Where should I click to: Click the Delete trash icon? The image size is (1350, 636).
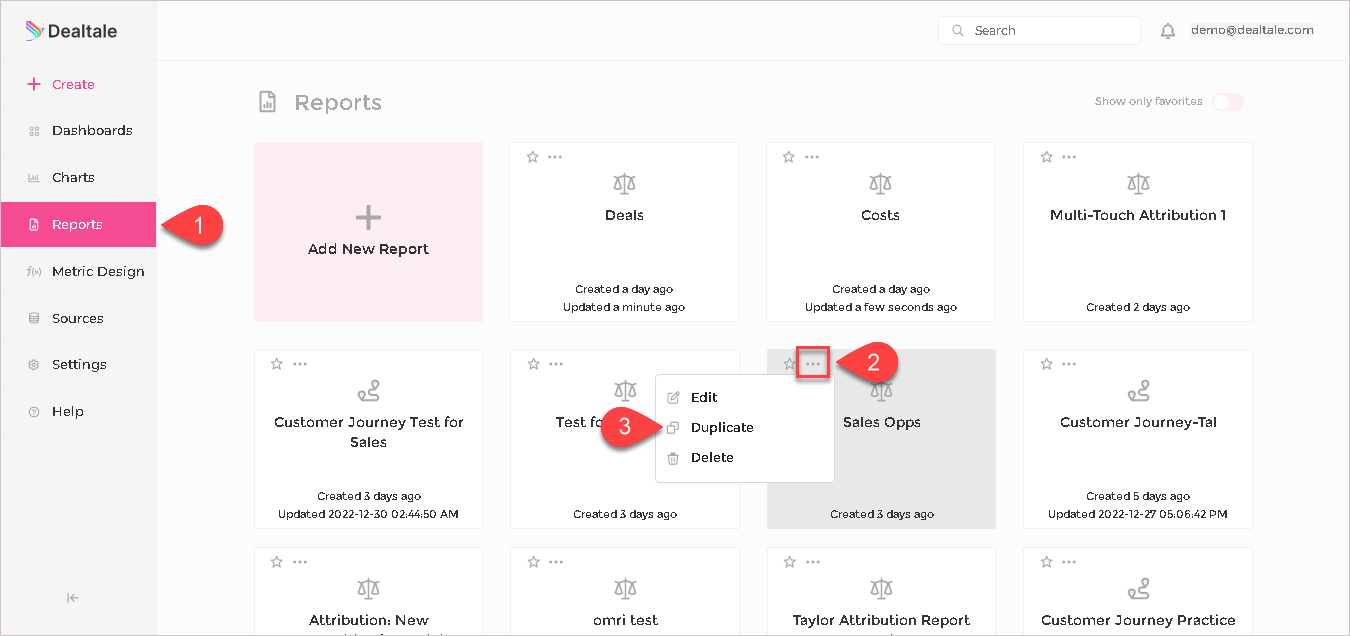coord(673,458)
